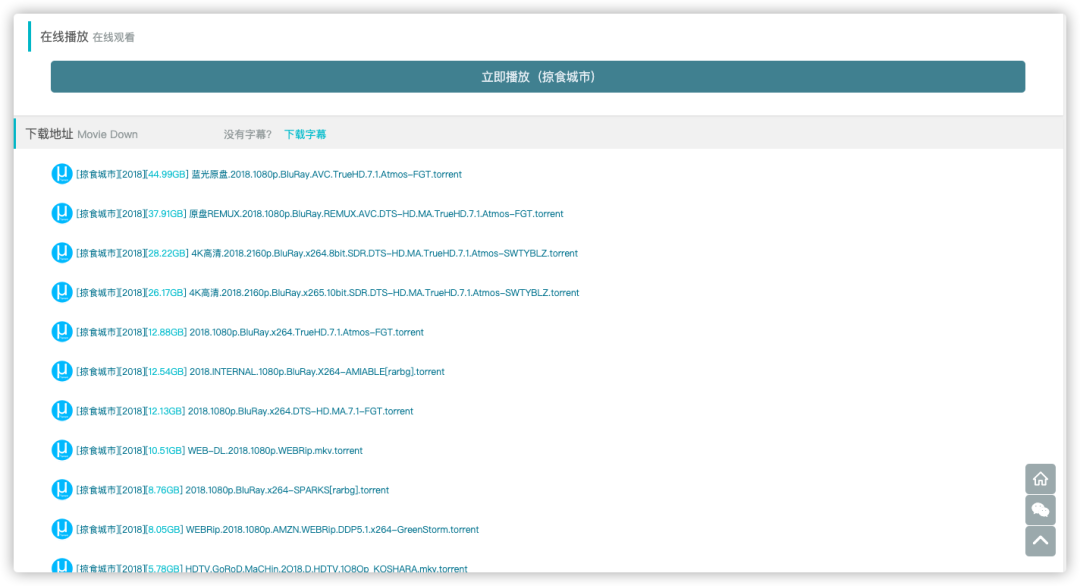Screen dimensions: 1080x586
Task: Download the 44.99GB 蓝光原盘 BluRay AVC torrent
Action: 269,174
